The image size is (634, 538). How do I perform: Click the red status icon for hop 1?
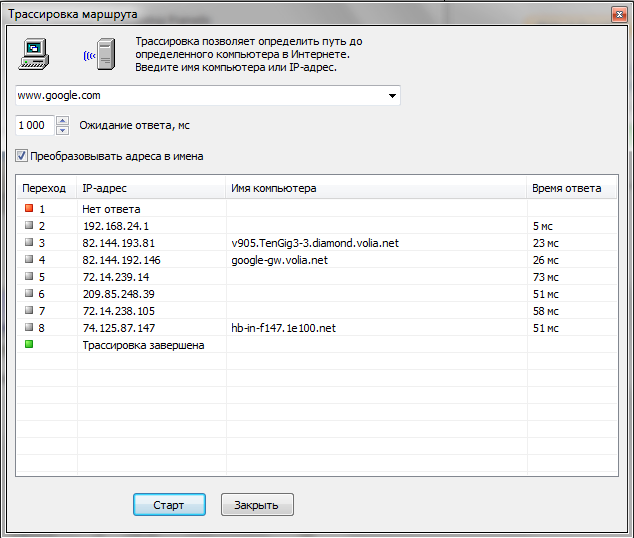[x=28, y=209]
